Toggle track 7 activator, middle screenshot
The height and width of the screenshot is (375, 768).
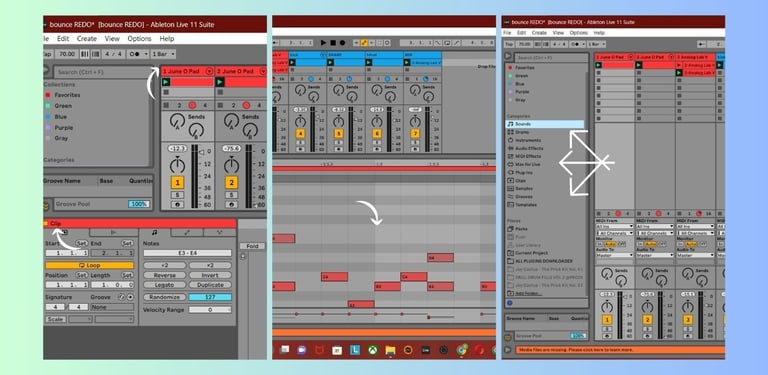coord(415,134)
